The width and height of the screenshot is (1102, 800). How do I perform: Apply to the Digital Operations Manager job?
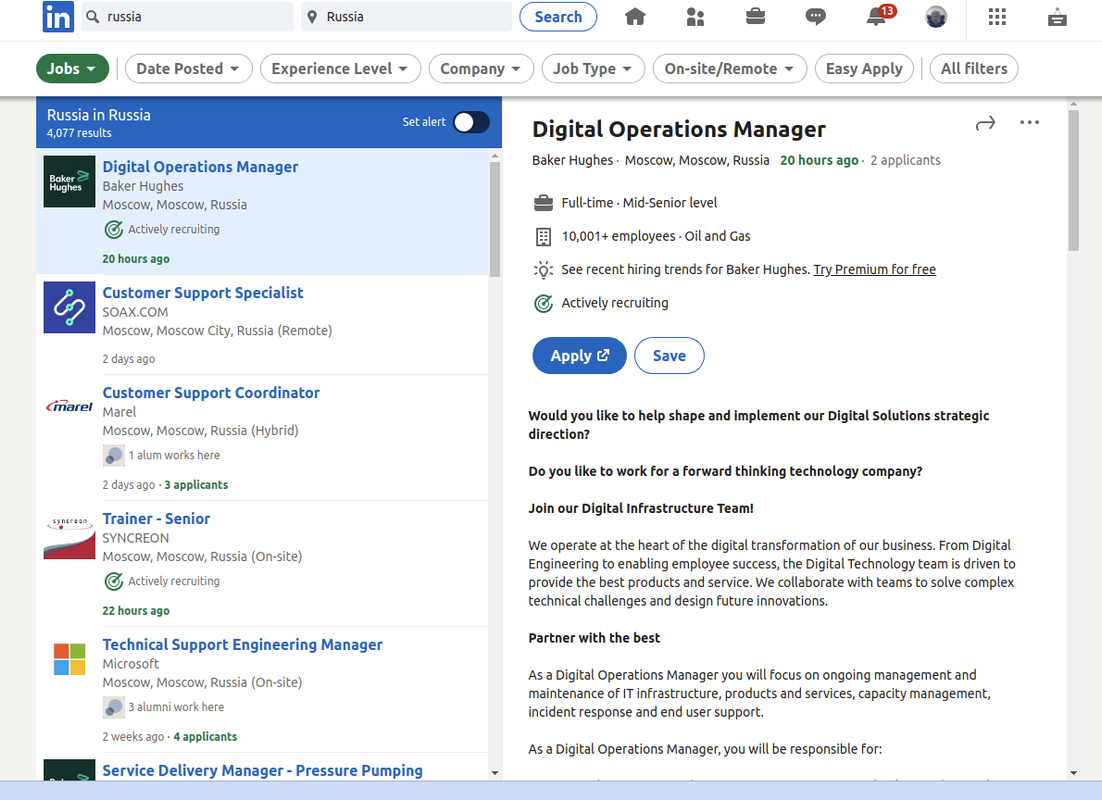pos(579,356)
